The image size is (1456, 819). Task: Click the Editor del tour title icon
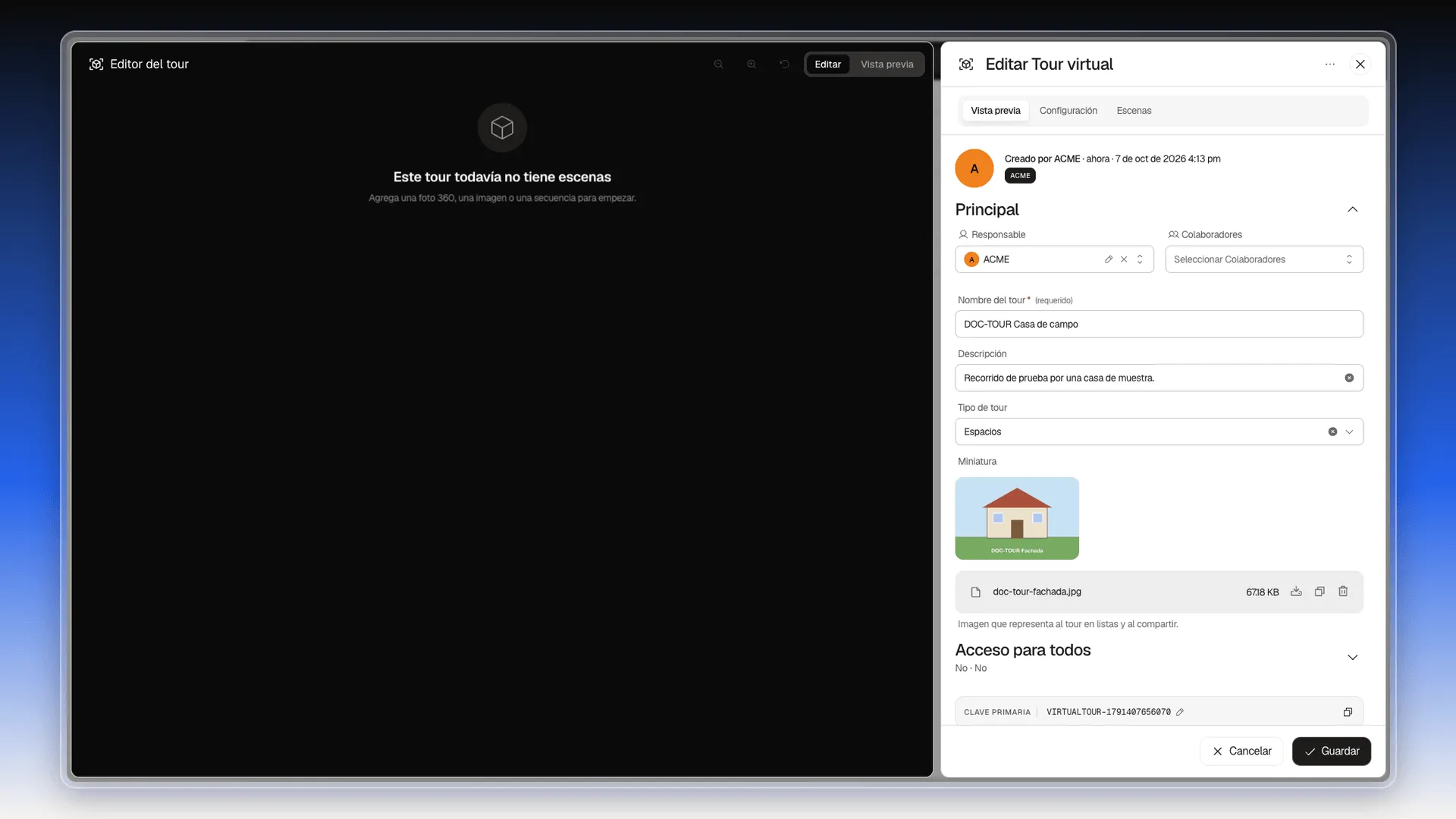[x=96, y=64]
